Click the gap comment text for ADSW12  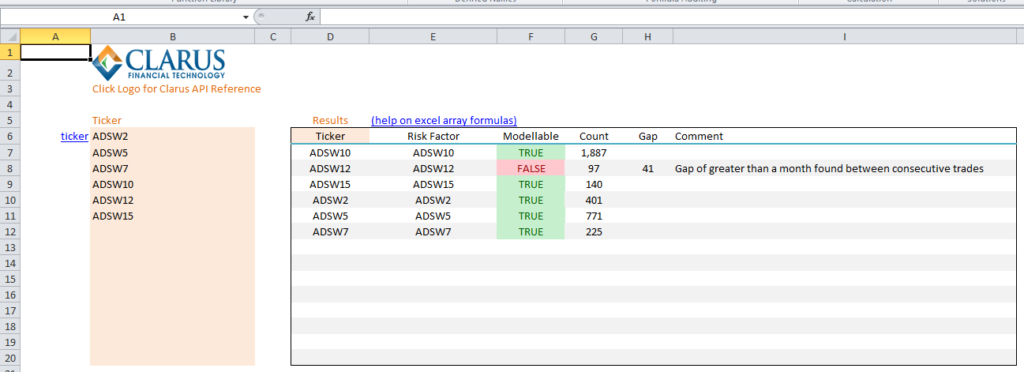pyautogui.click(x=829, y=168)
